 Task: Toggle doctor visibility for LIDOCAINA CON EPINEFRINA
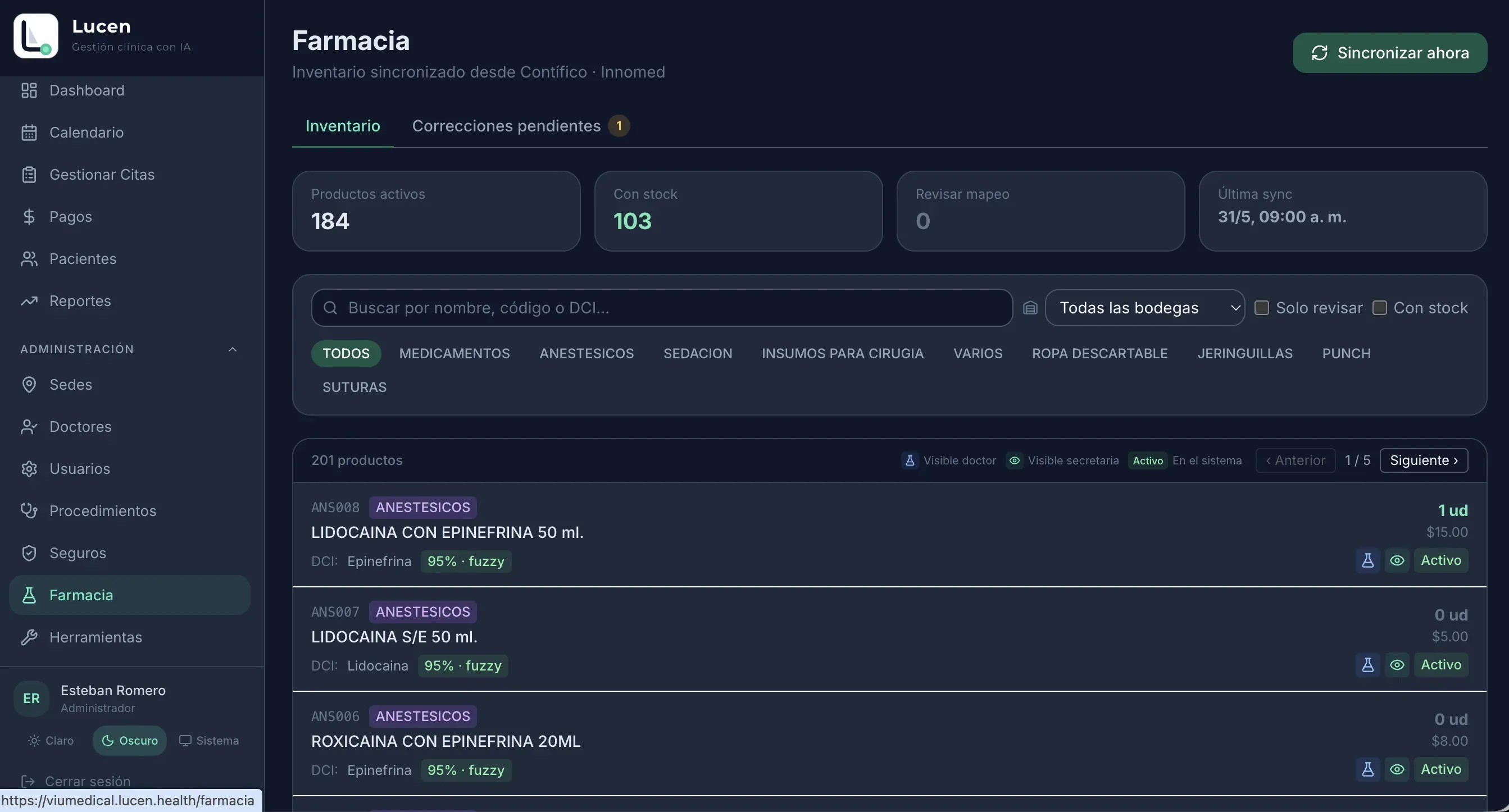coord(1368,560)
